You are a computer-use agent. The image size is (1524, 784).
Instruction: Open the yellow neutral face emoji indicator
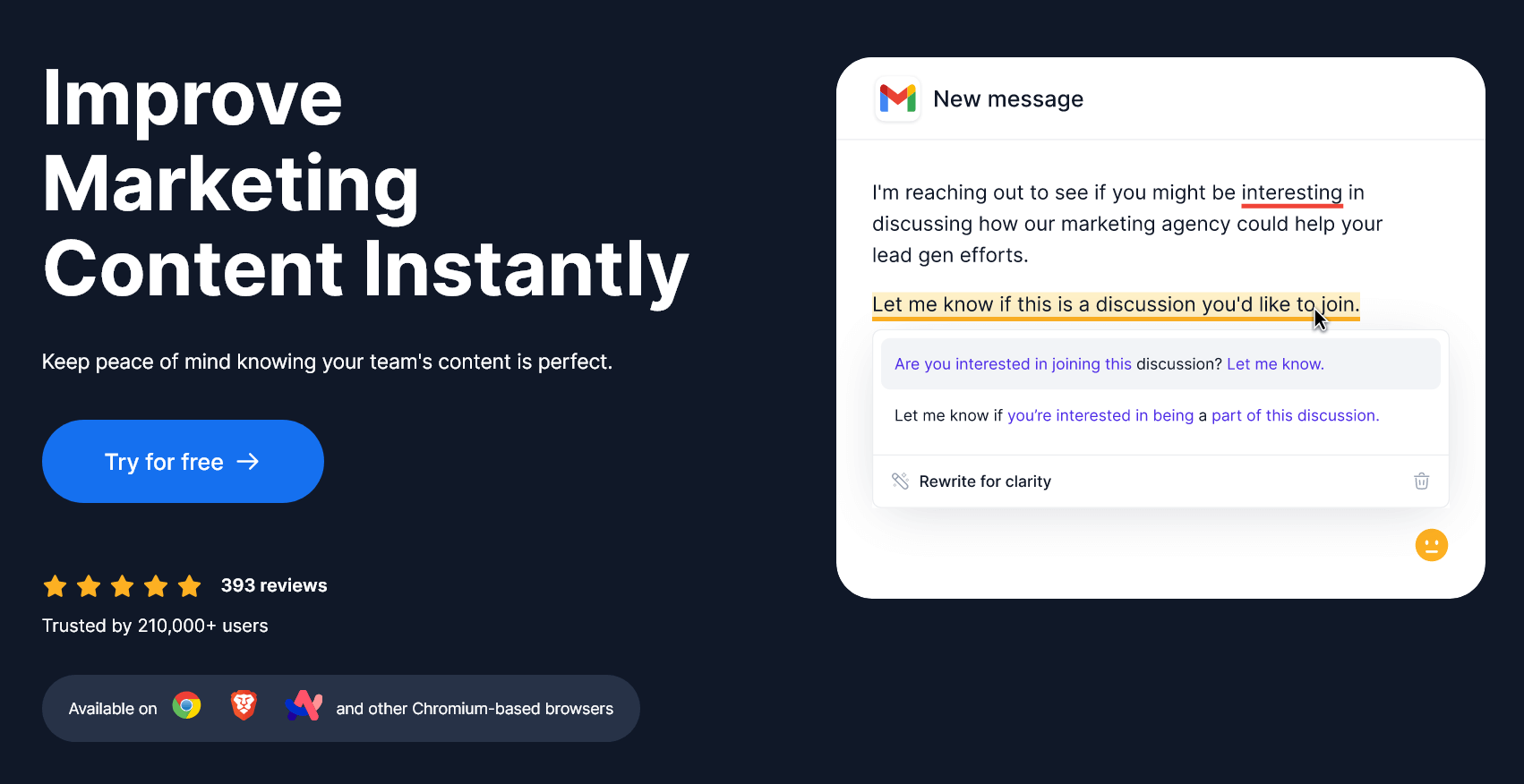click(1431, 545)
